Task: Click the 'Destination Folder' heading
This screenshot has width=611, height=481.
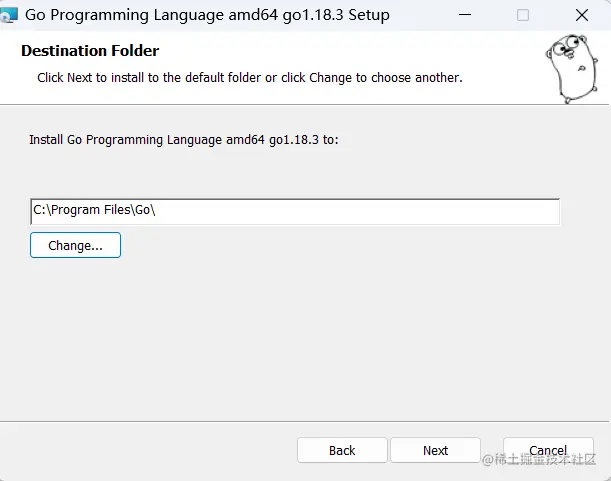Action: click(x=90, y=51)
